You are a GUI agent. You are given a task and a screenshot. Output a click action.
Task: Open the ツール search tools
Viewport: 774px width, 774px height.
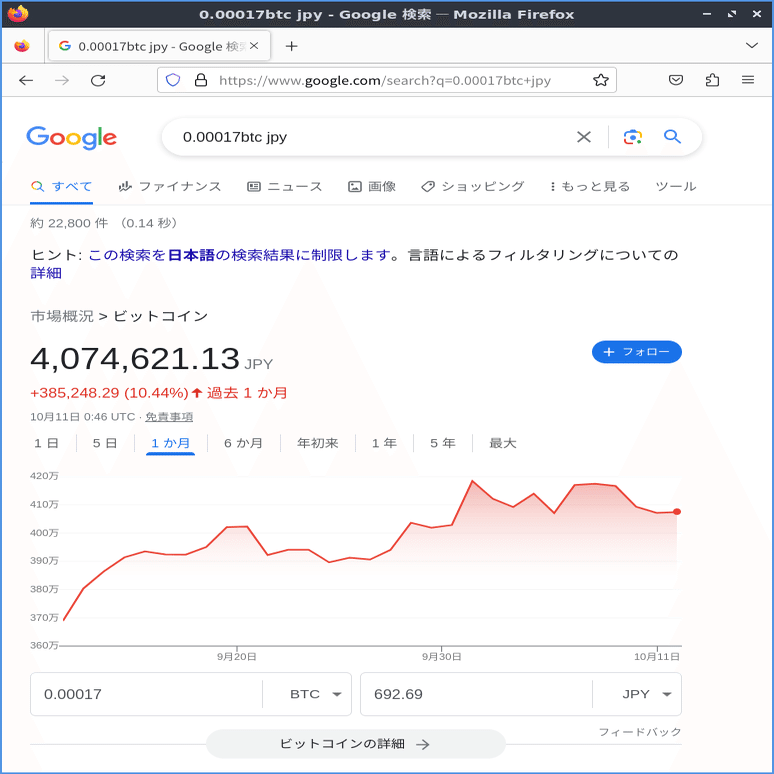(676, 187)
